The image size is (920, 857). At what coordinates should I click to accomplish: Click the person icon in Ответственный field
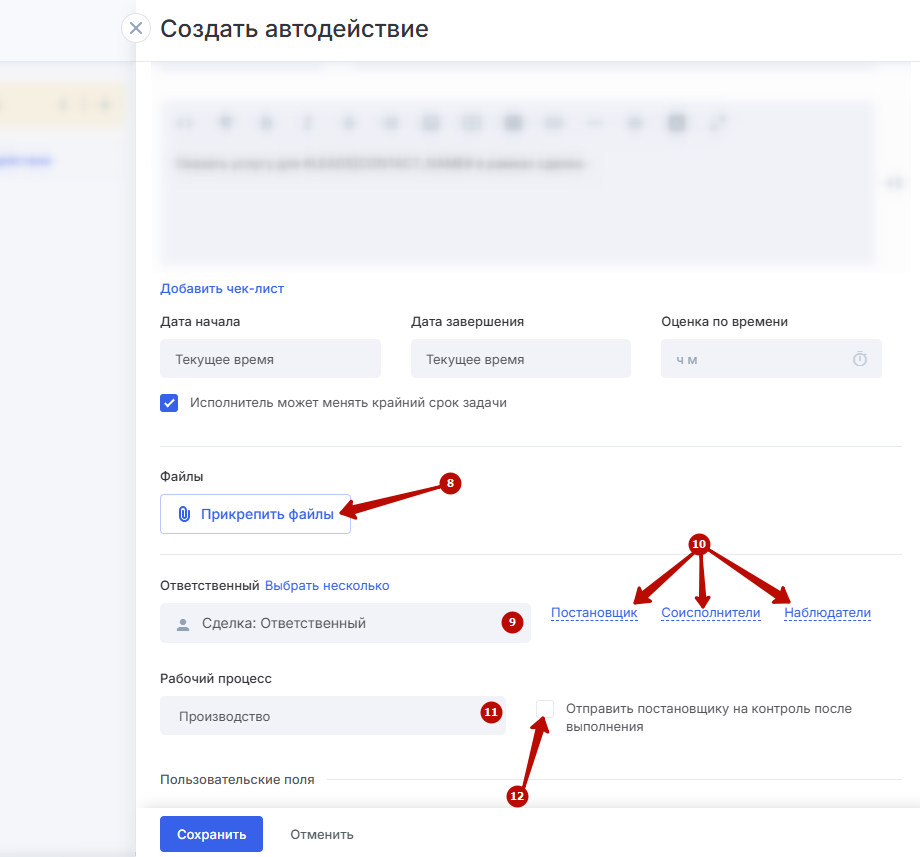[182, 624]
